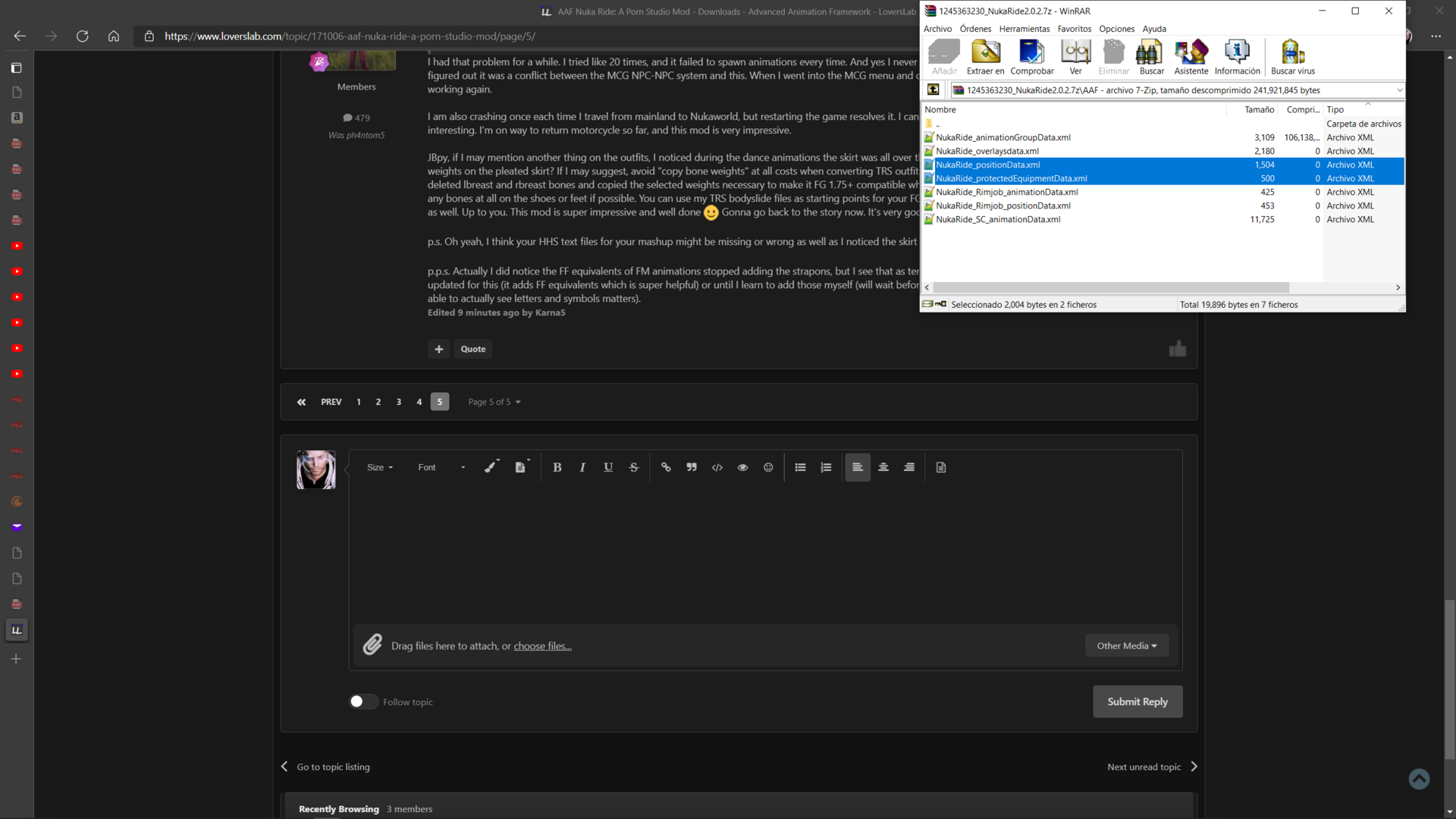Viewport: 1456px width, 819px height.
Task: Insert a quote block in editor
Action: click(692, 467)
